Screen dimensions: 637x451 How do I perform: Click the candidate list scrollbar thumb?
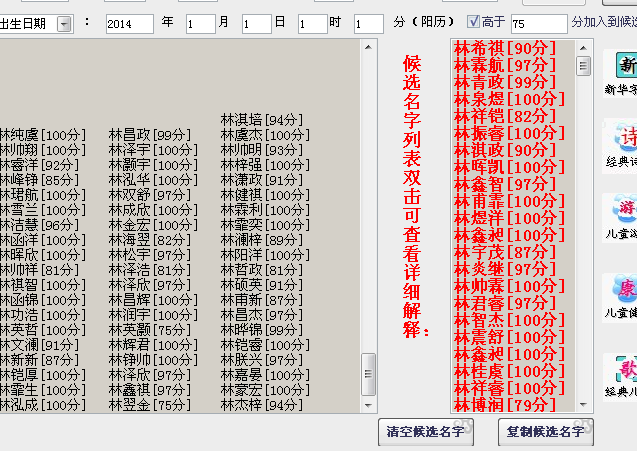(x=583, y=66)
